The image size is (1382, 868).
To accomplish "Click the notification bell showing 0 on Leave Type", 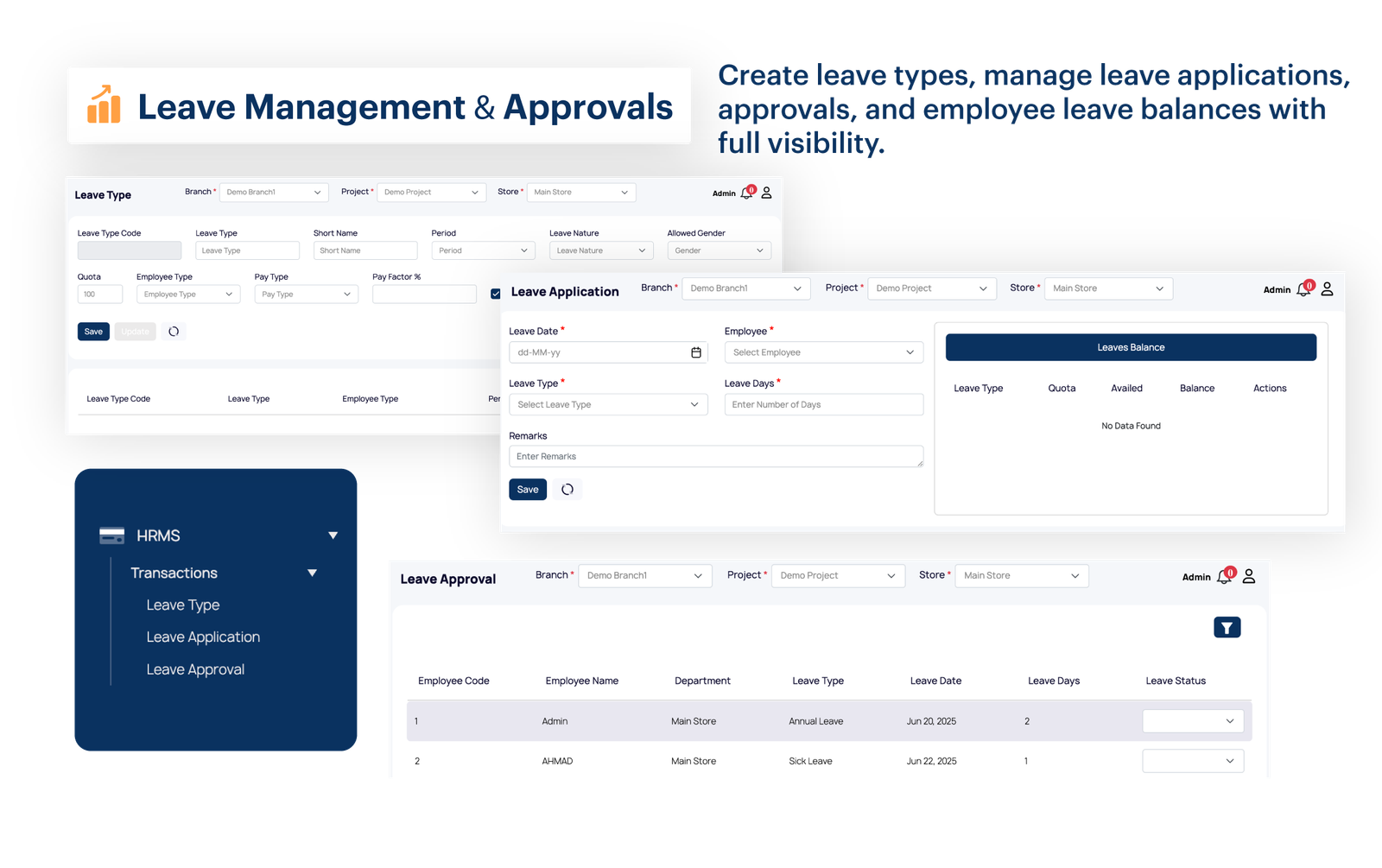I will click(746, 192).
